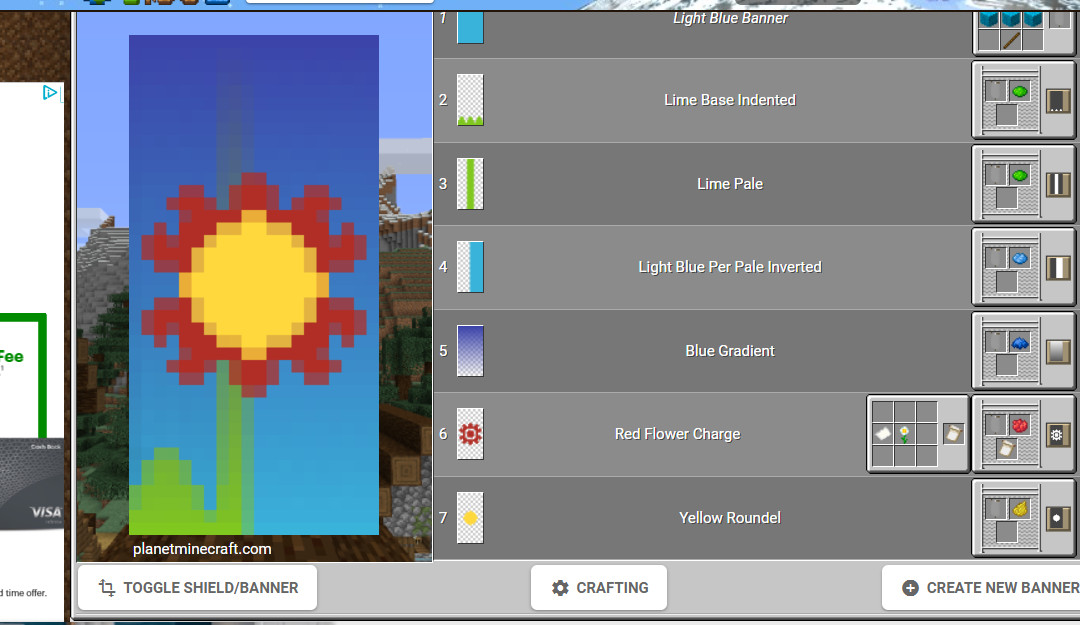Click the AdChoices icon on the ad
Viewport: 1080px width, 625px height.
(x=50, y=92)
